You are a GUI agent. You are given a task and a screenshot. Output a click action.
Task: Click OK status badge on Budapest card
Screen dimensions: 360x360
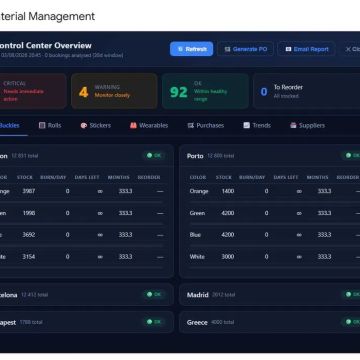click(155, 322)
